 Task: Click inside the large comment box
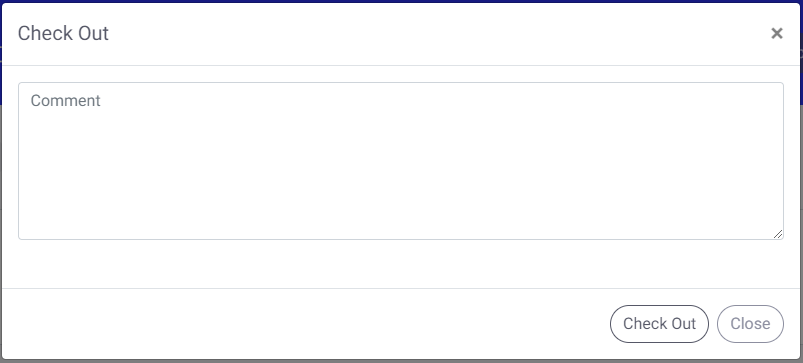click(x=401, y=161)
